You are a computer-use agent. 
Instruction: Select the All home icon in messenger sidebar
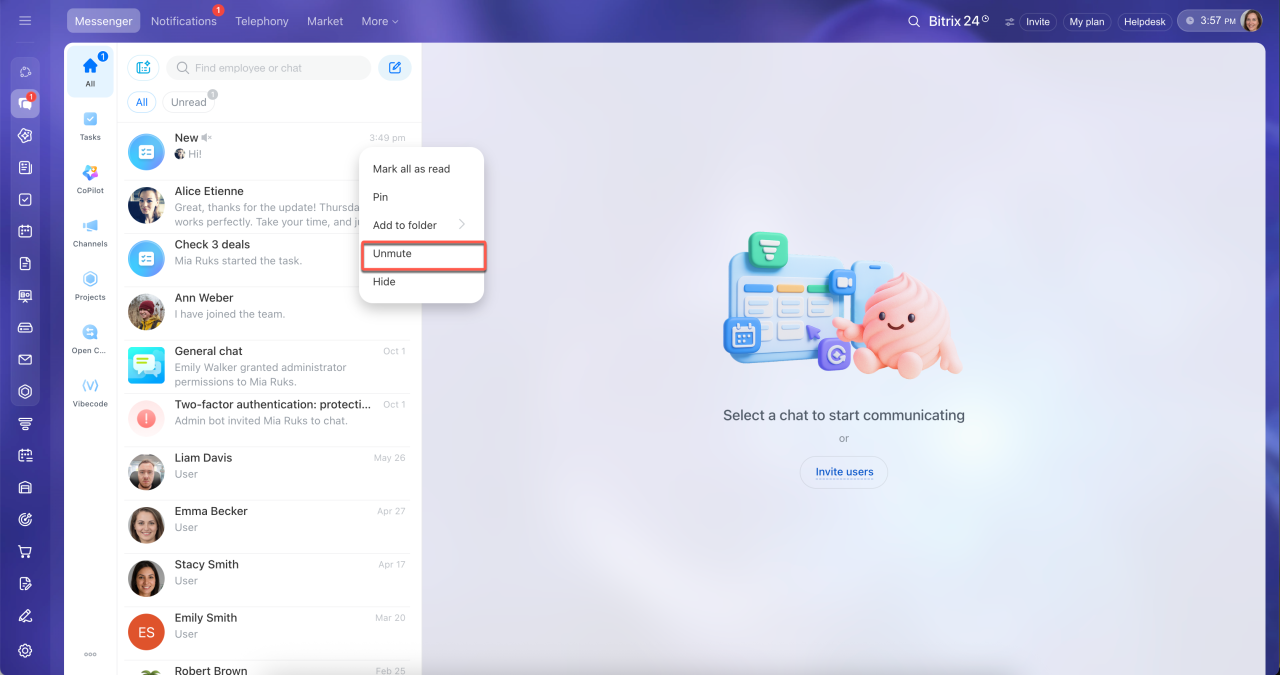(x=90, y=71)
